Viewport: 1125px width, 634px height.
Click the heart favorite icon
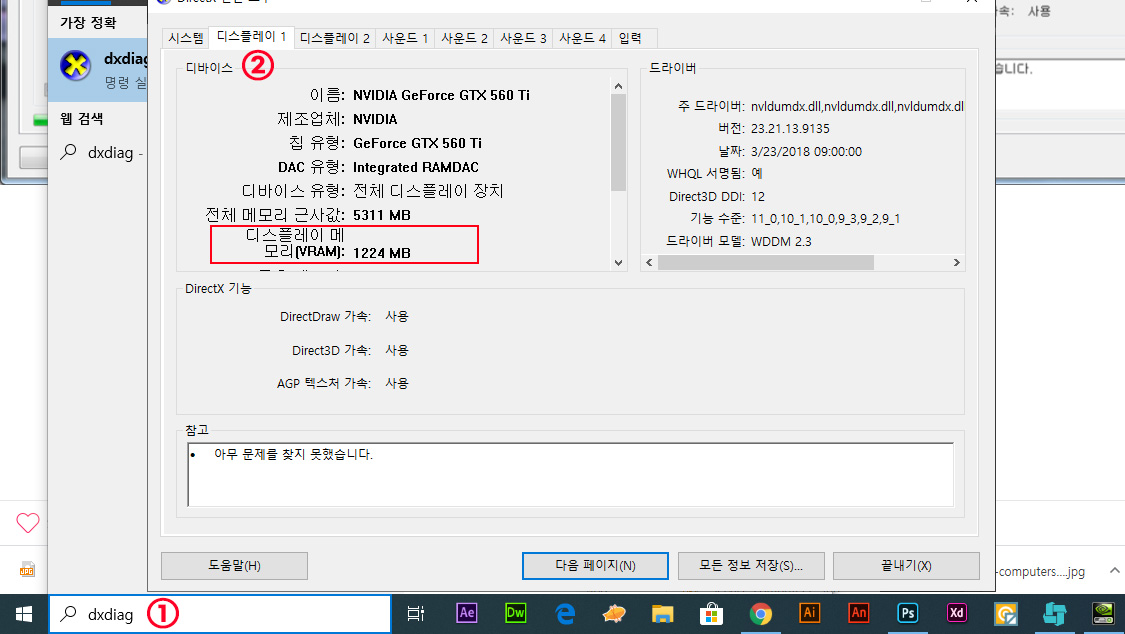(27, 523)
